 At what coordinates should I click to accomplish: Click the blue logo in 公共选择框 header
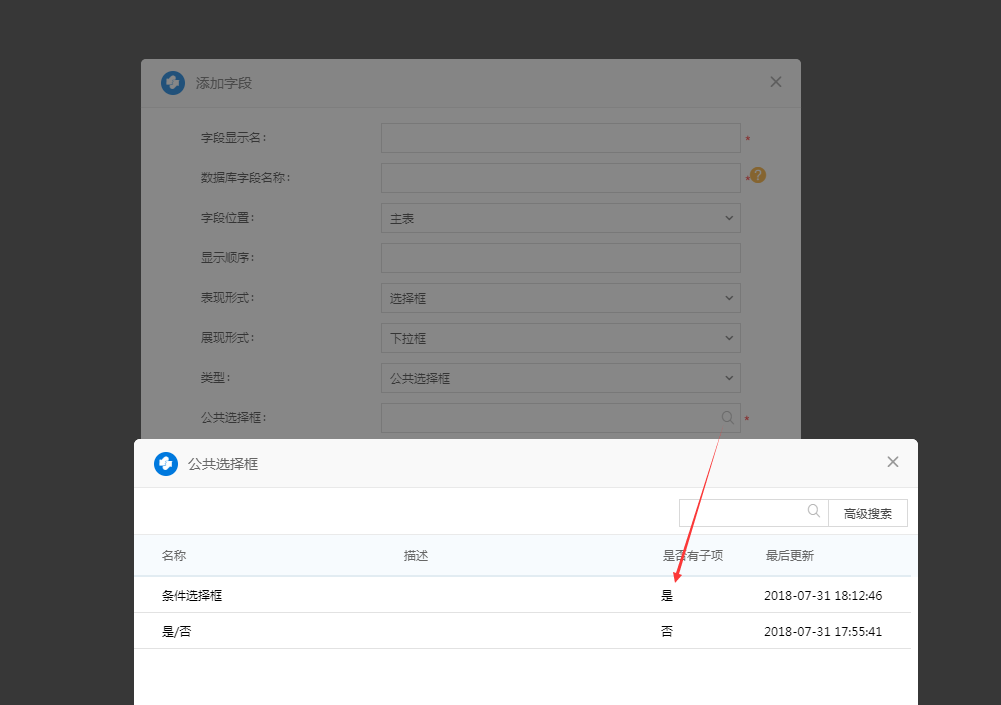[166, 464]
